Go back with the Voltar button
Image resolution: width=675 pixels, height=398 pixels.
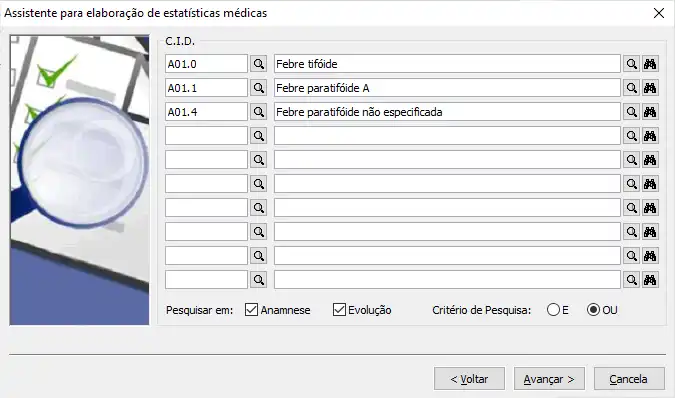(469, 379)
